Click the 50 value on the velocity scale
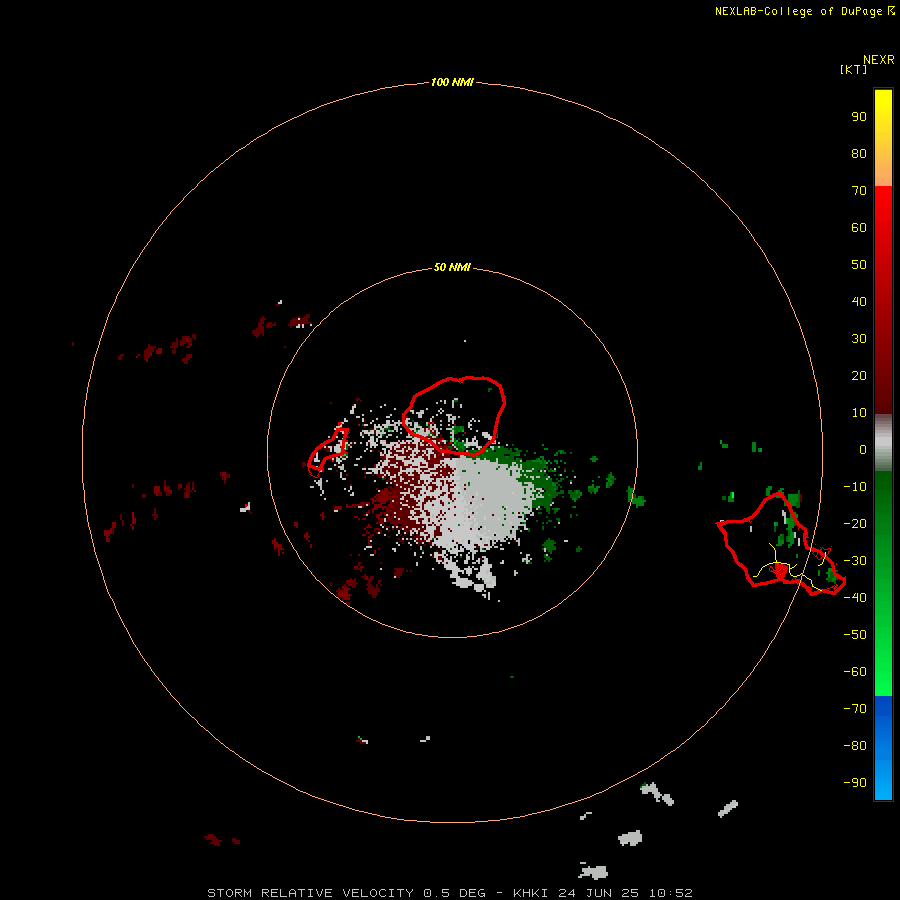 [859, 265]
